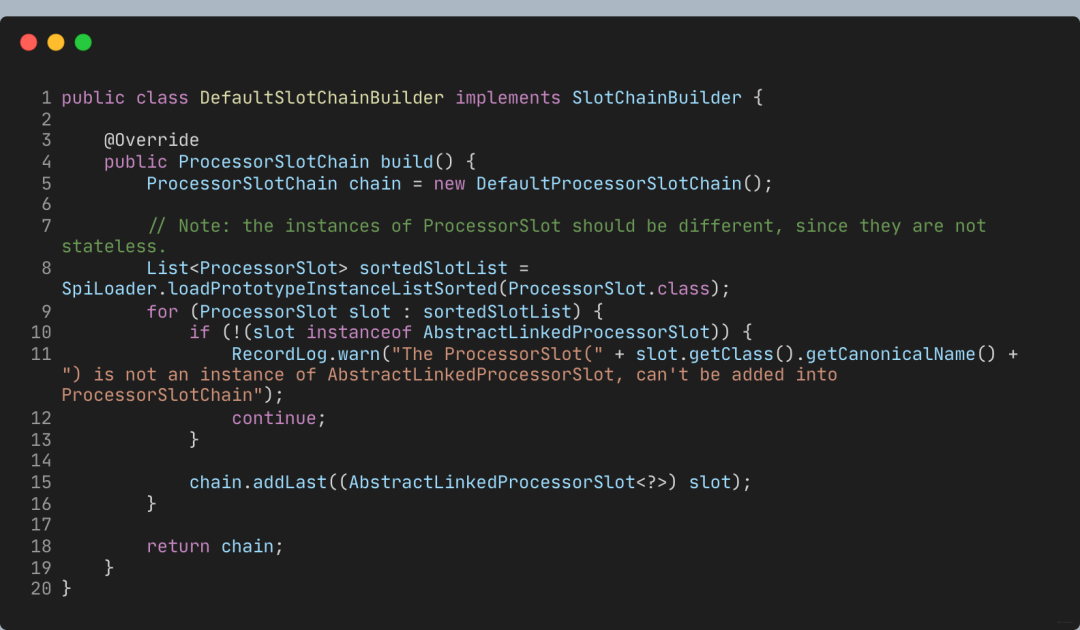The image size is (1080, 630).
Task: Click the yellow minimize window button
Action: coord(56,42)
